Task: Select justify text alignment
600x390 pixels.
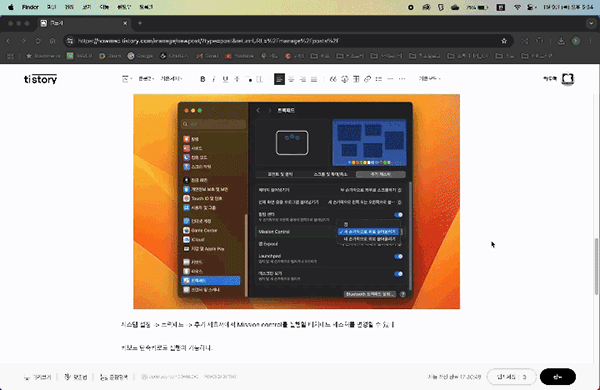Action: [314, 79]
